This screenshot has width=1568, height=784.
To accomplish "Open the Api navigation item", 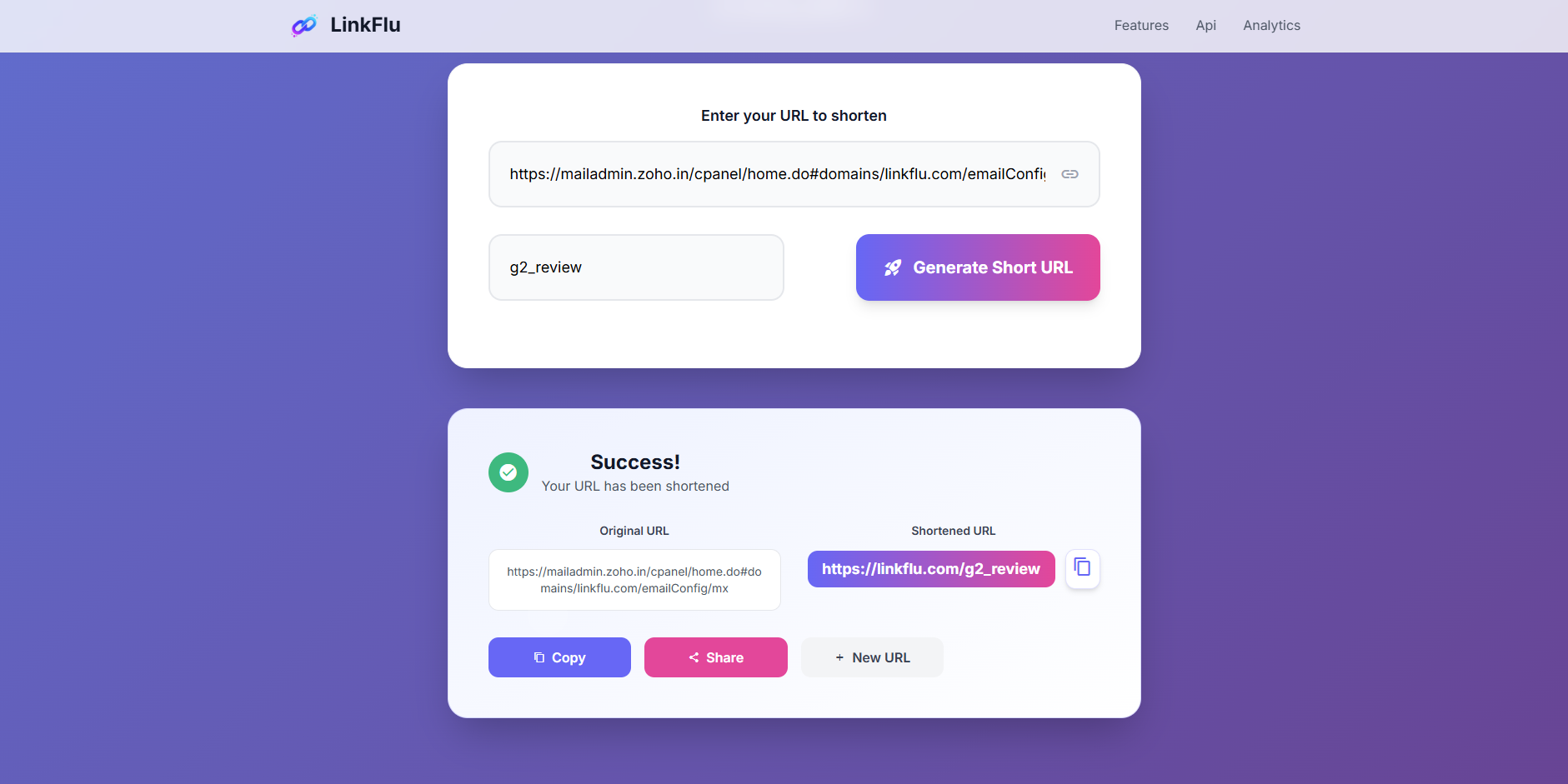I will [x=1205, y=25].
